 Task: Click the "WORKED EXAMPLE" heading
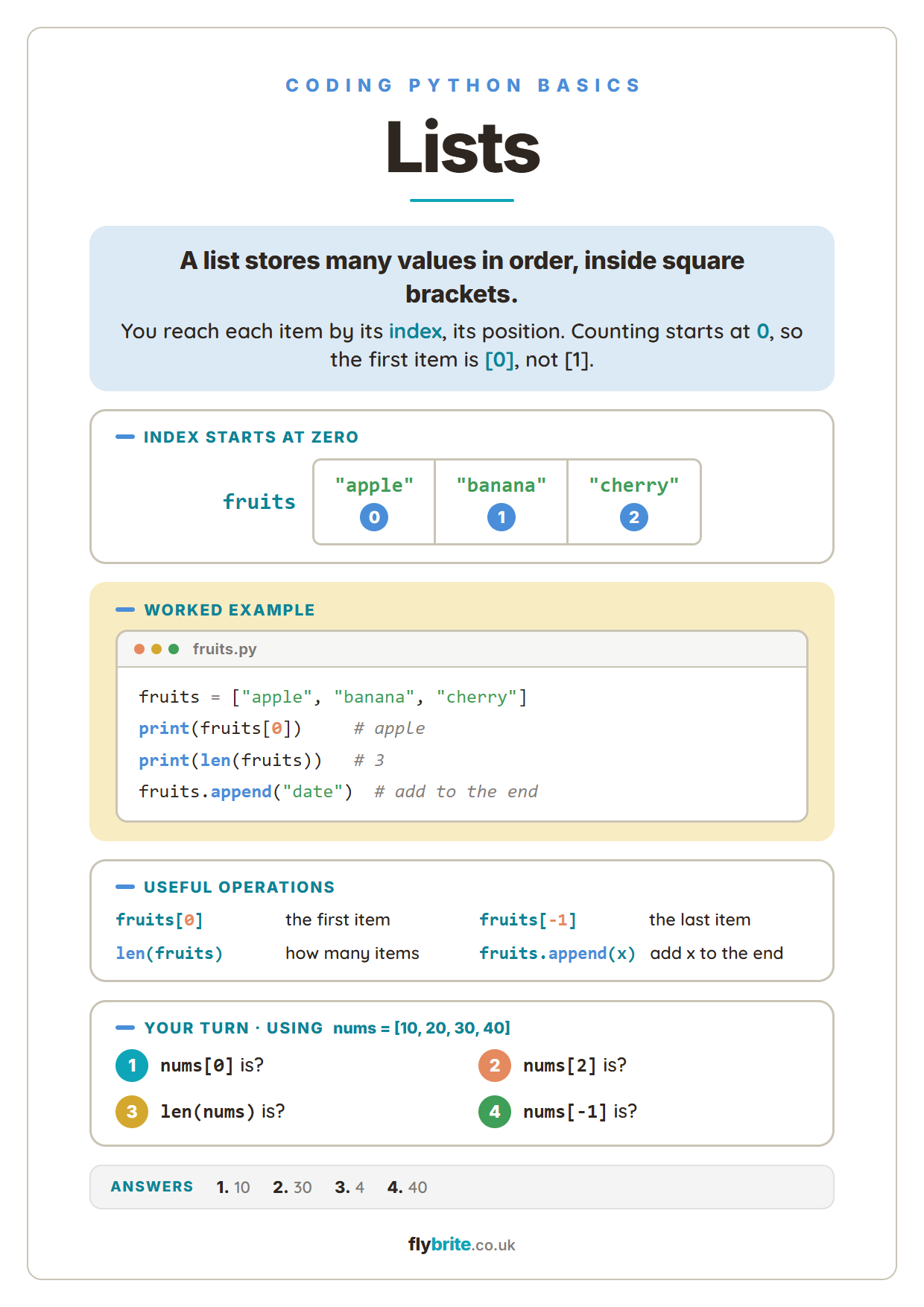pyautogui.click(x=230, y=610)
